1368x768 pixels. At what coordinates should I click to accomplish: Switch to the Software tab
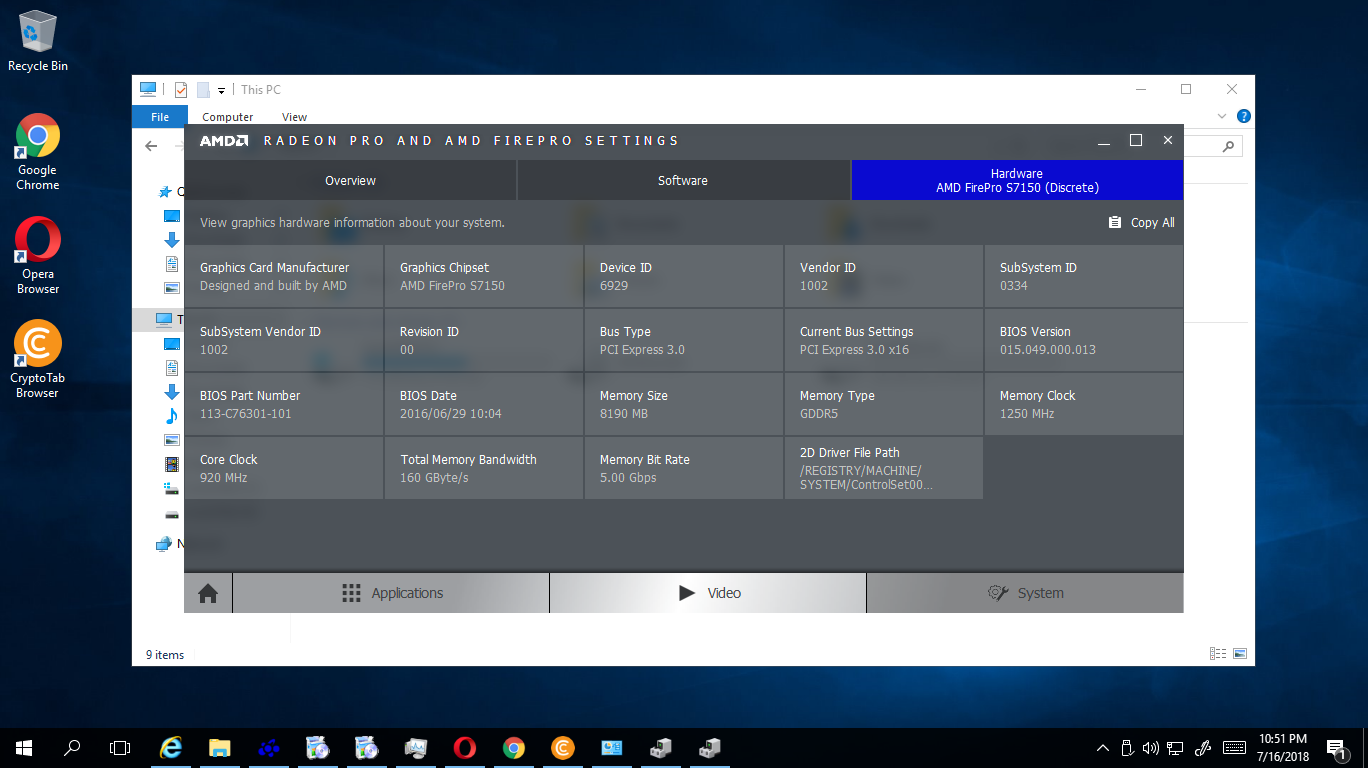tap(683, 181)
